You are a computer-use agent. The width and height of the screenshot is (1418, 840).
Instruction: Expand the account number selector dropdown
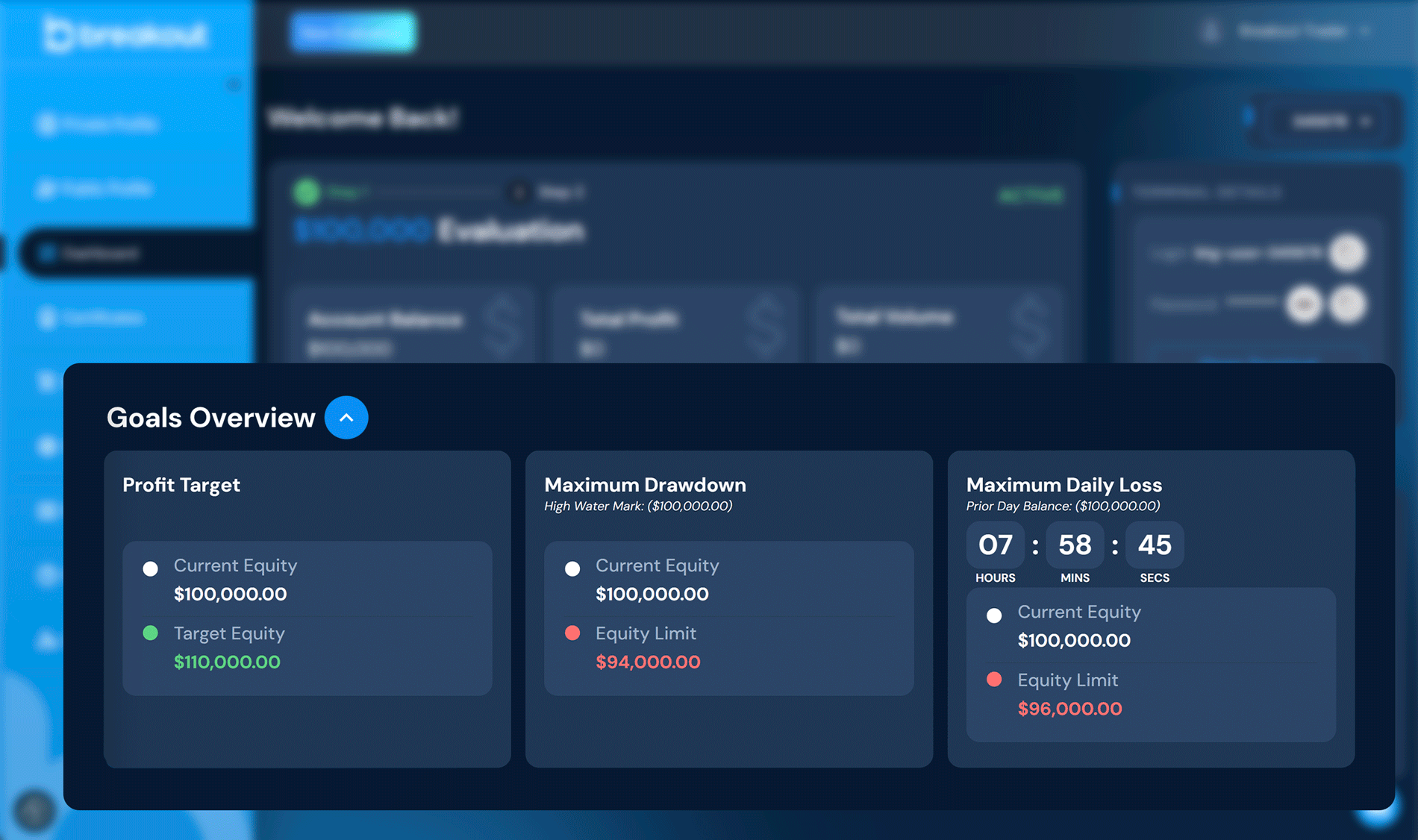coord(1330,121)
